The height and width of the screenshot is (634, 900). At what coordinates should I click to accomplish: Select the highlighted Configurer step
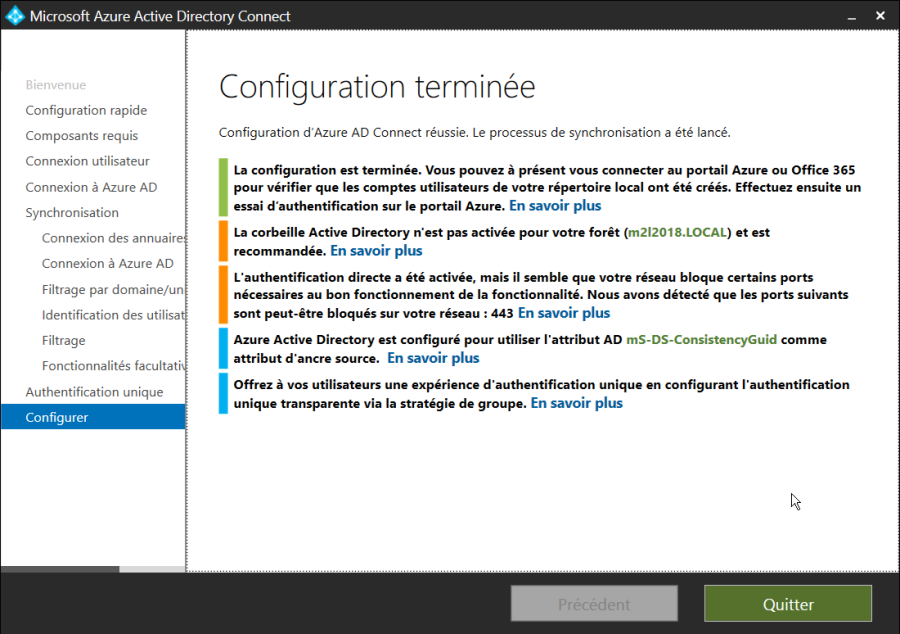[x=93, y=417]
